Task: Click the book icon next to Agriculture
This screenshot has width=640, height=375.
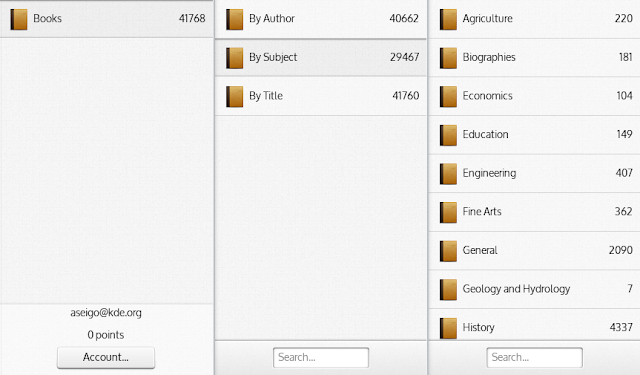Action: pyautogui.click(x=448, y=19)
